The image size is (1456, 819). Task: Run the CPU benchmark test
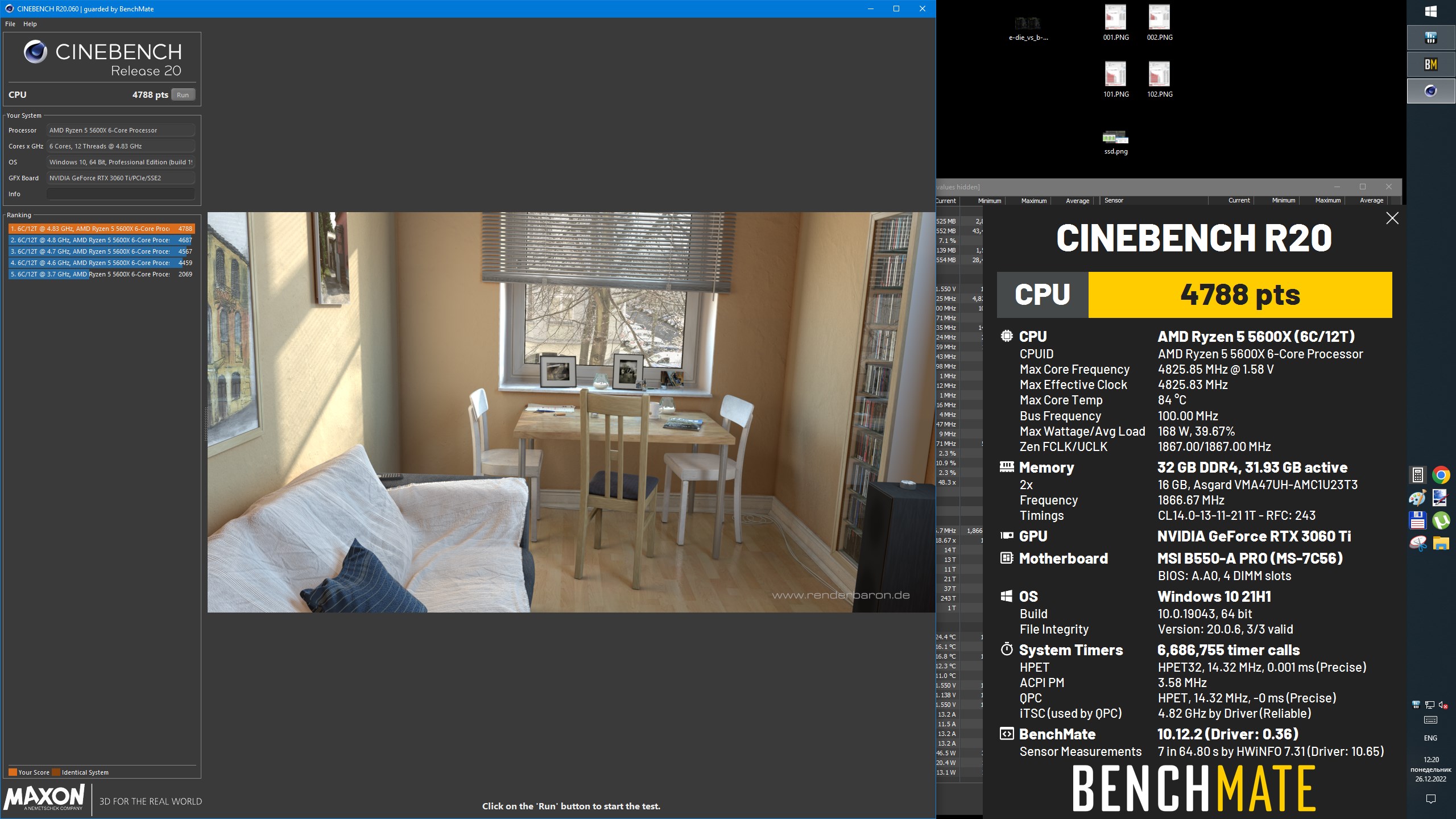click(183, 95)
